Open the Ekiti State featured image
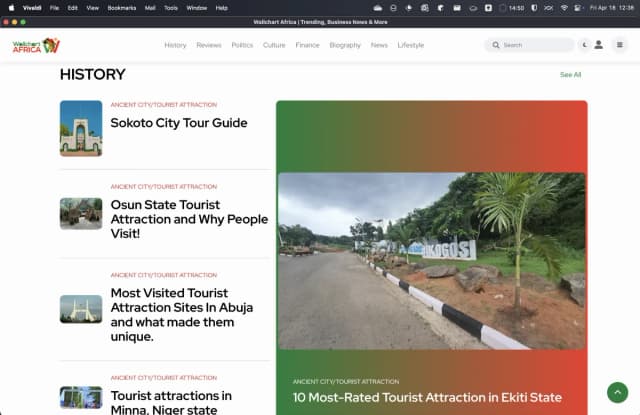 (x=431, y=260)
